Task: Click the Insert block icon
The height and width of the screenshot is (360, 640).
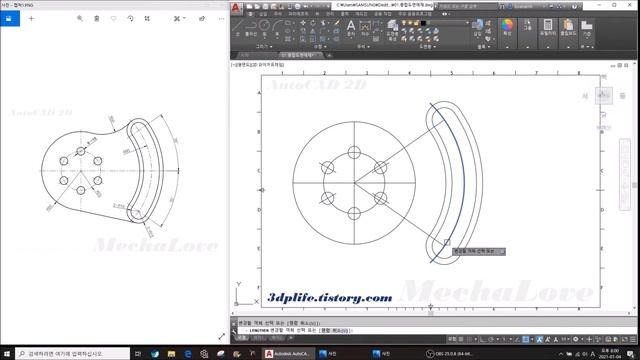Action: (x=477, y=28)
